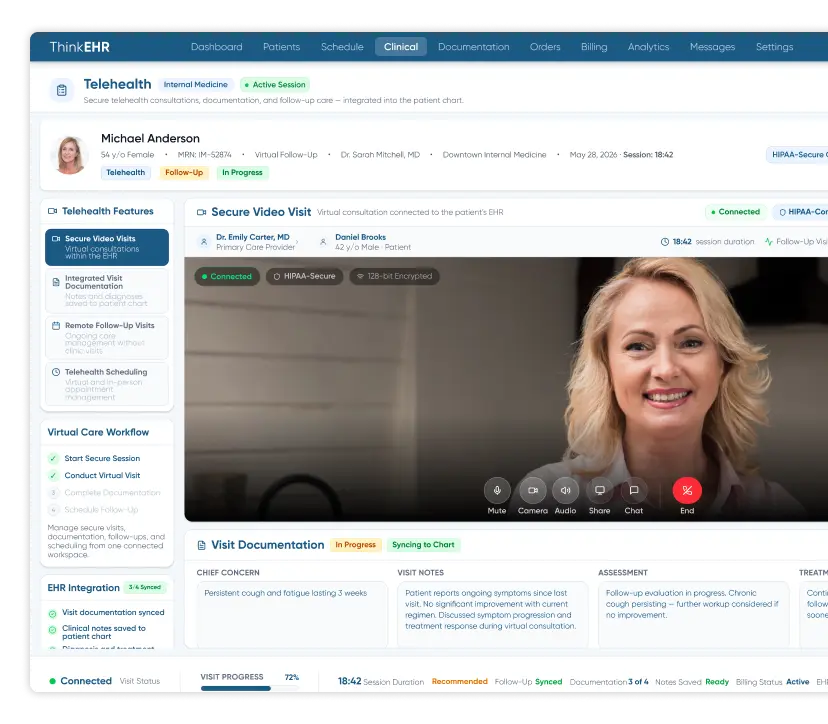828x724 pixels.
Task: Click the Downtown Internal Medicine text
Action: (494, 155)
